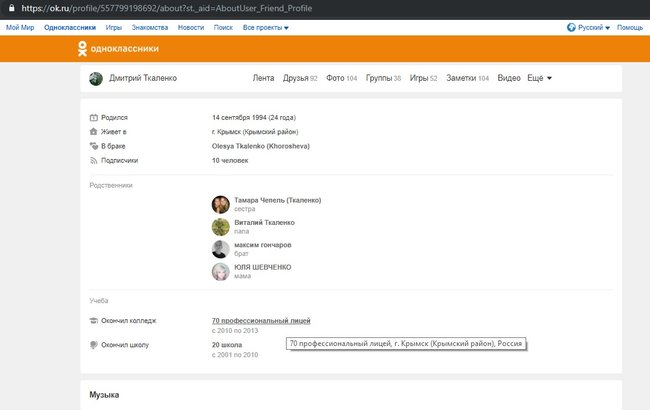Click the мама relation label
650x410 pixels.
point(243,276)
